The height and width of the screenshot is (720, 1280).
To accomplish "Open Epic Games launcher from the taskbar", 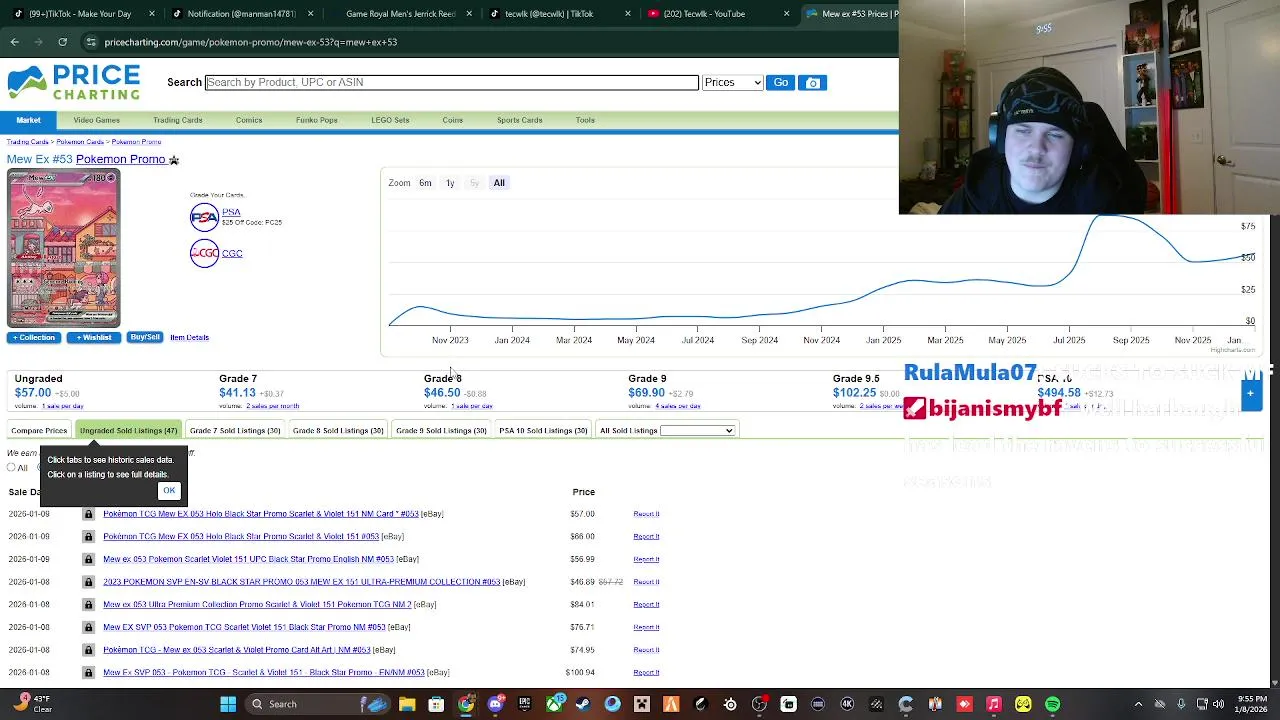I will [524, 704].
